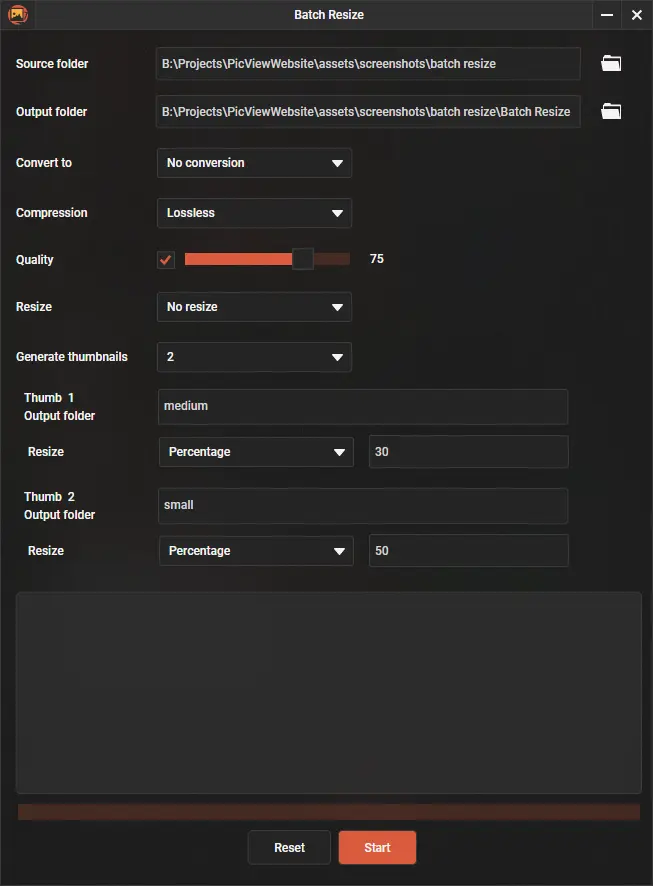Open the No resize dropdown
Screen dimensions: 653x886
point(254,307)
